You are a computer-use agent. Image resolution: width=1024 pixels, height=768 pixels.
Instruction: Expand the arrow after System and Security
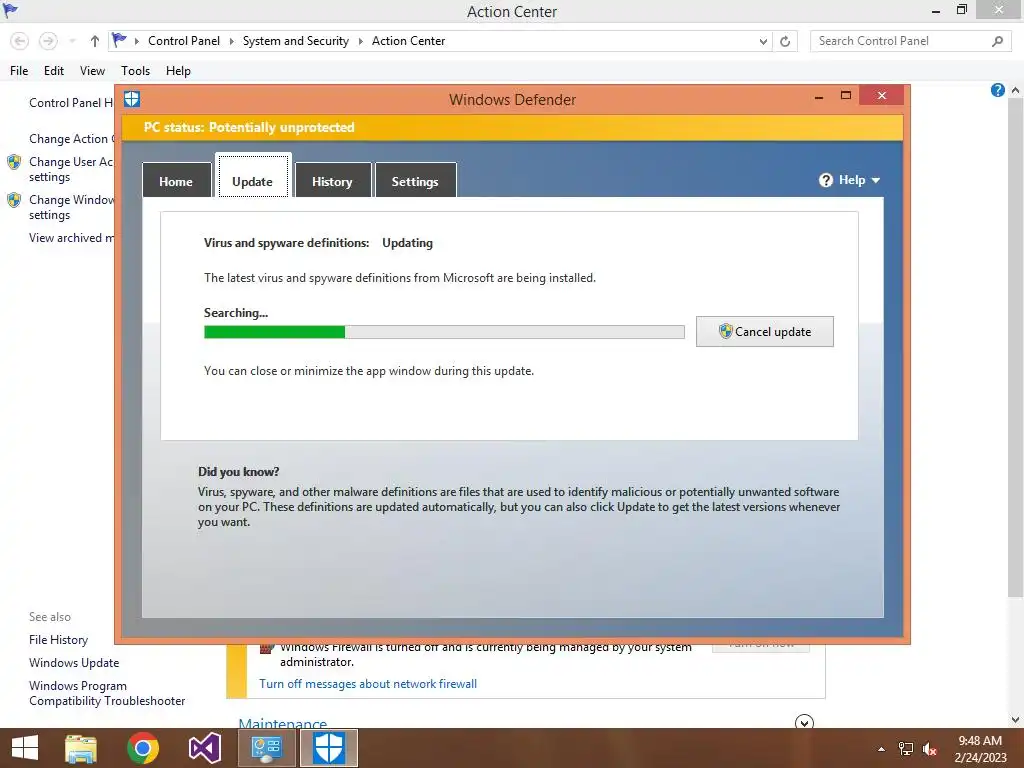pos(360,41)
